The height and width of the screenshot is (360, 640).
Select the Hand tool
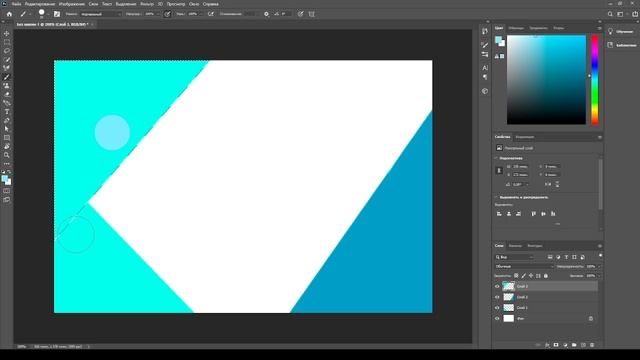point(7,147)
